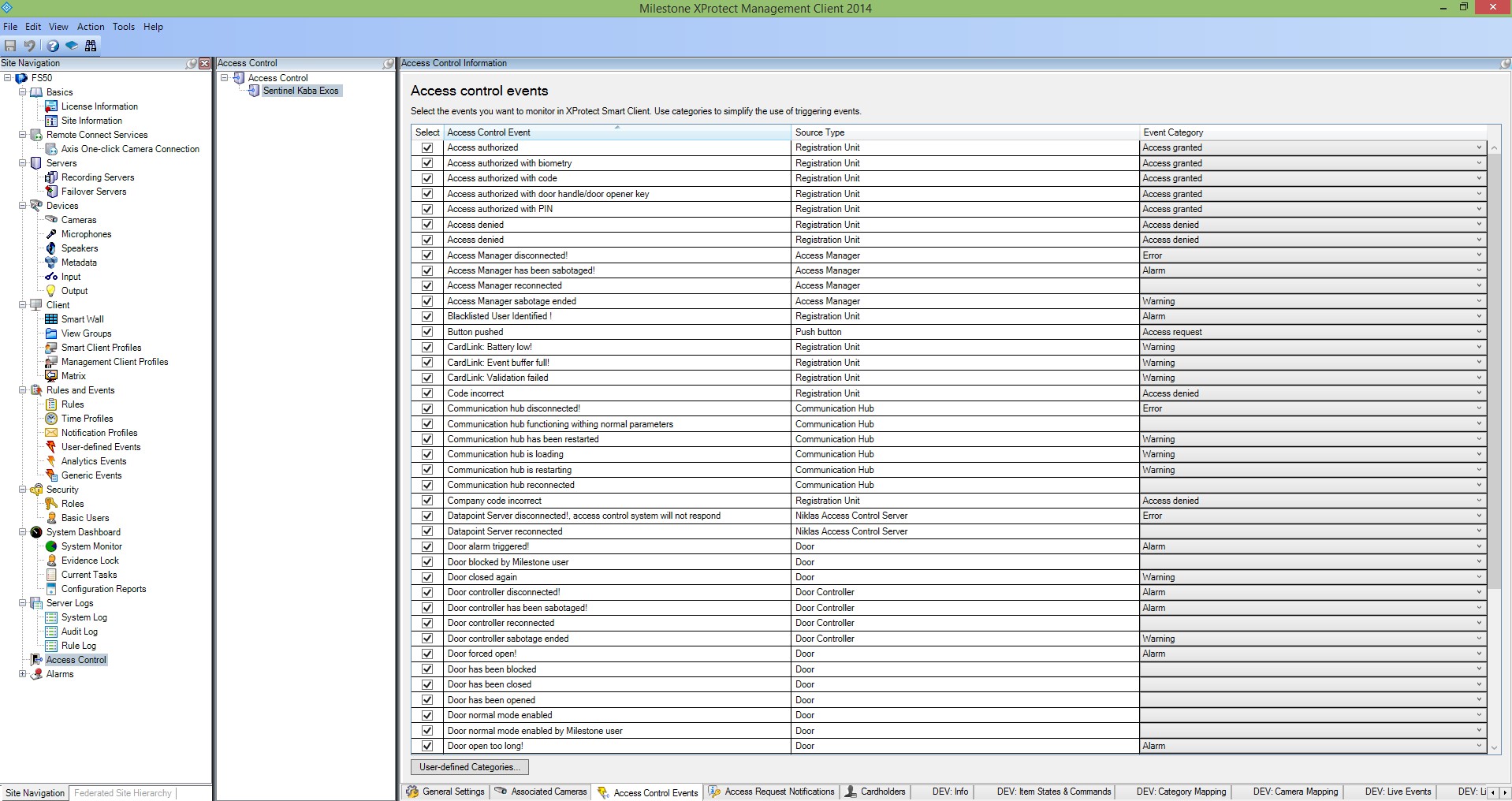The image size is (1512, 801).
Task: Click the Save toolbar icon
Action: pos(10,46)
